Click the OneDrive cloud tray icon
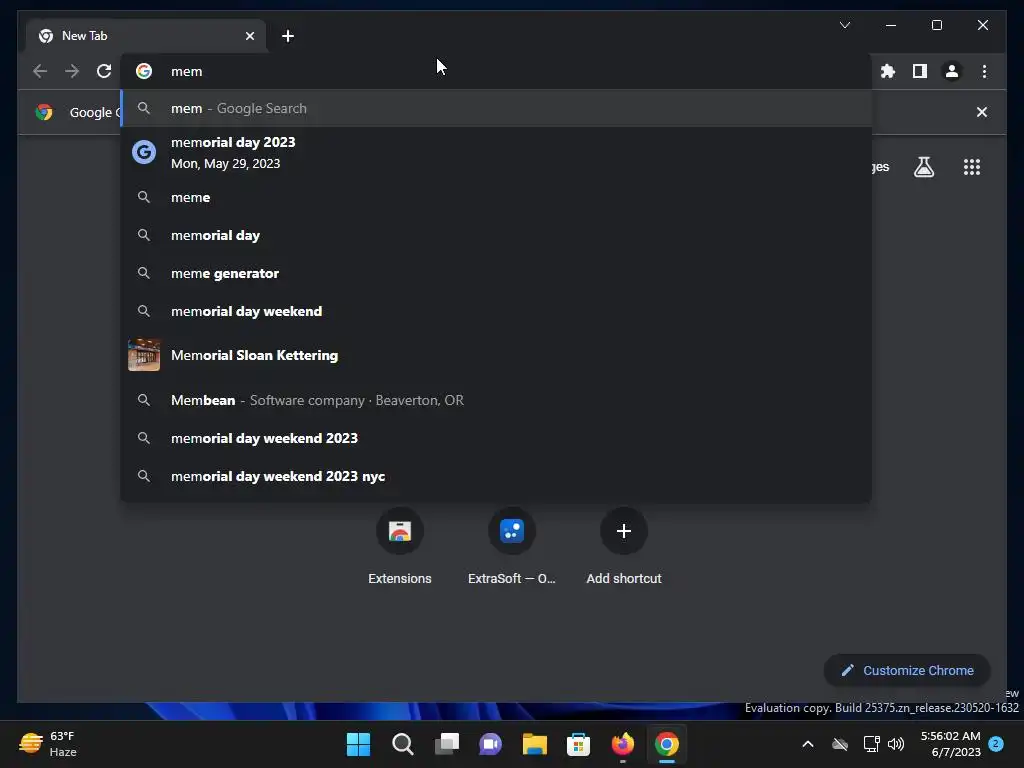 (840, 744)
